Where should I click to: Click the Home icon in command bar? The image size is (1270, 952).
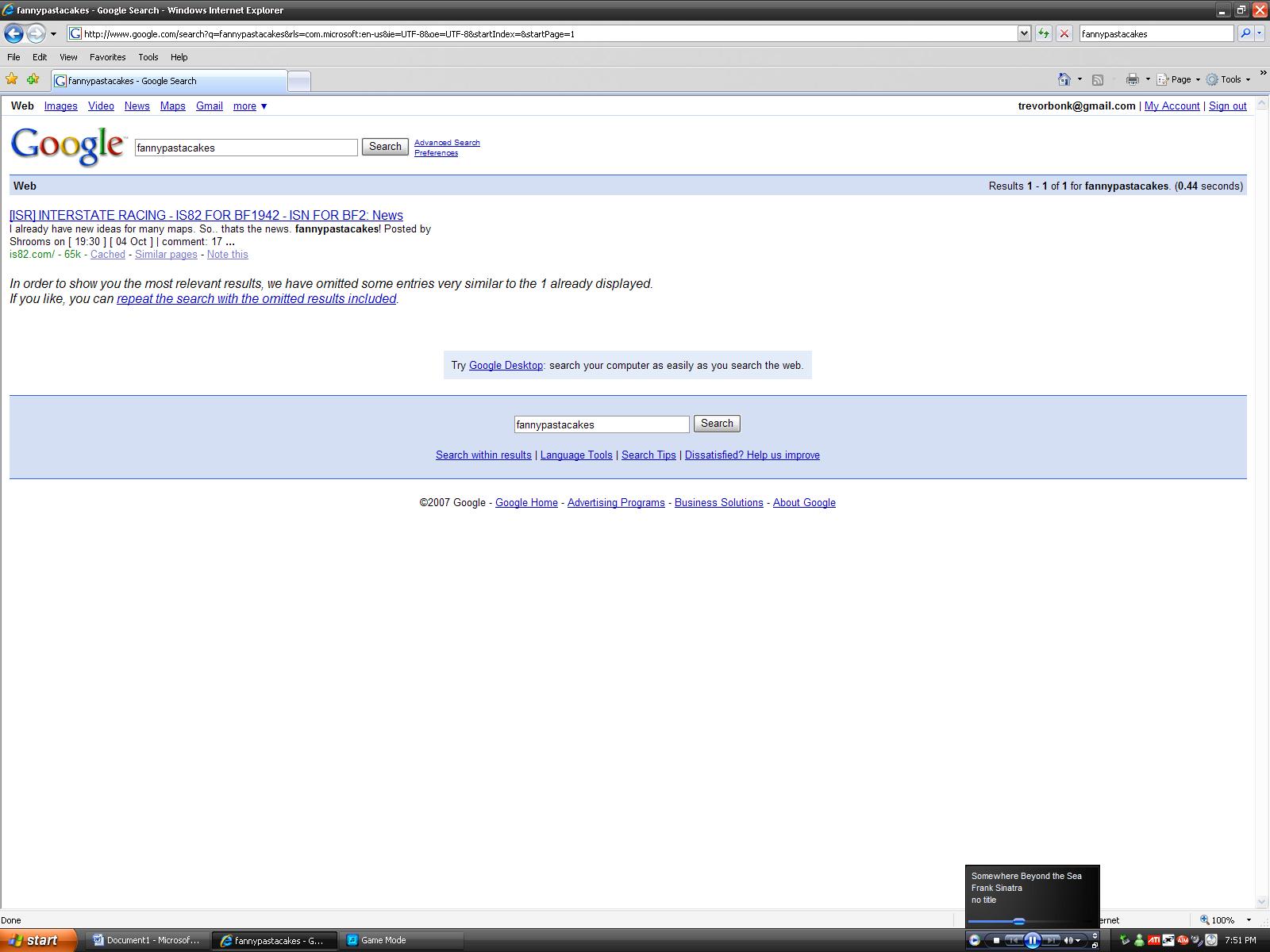click(x=1064, y=79)
